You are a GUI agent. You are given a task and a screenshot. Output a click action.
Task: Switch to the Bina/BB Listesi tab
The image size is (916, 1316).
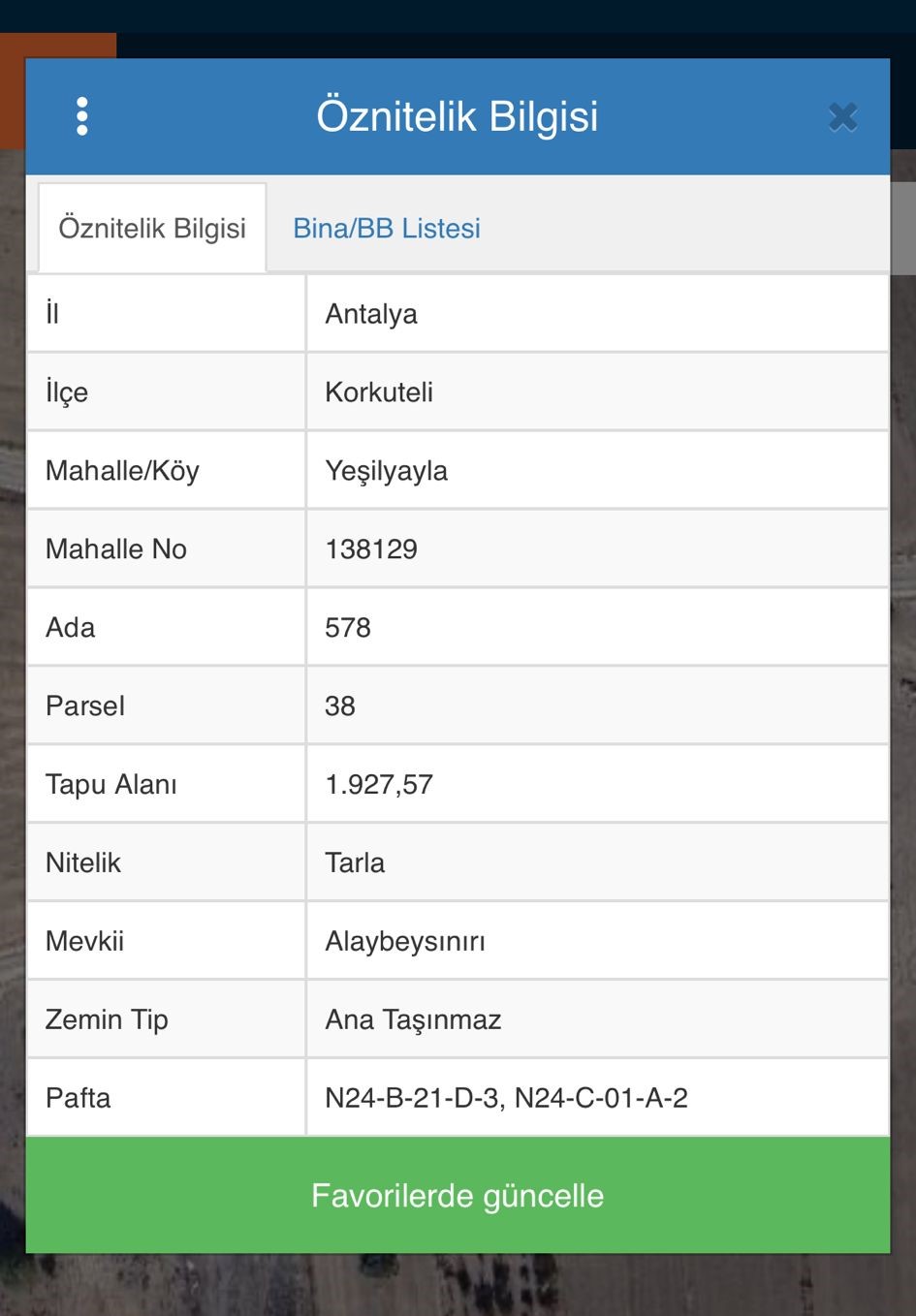tap(387, 229)
